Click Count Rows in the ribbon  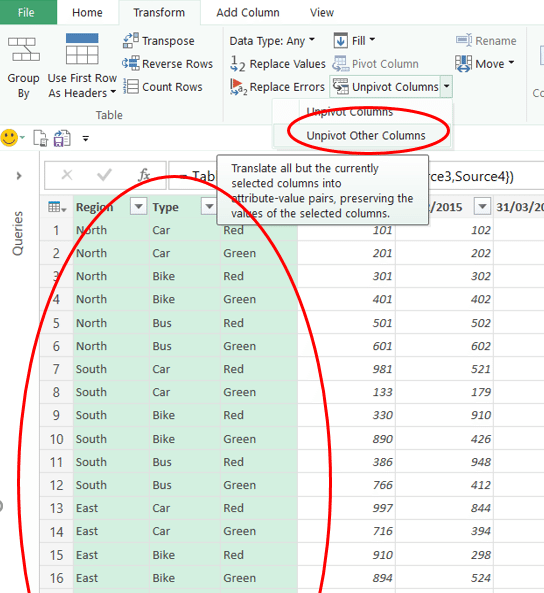click(163, 87)
